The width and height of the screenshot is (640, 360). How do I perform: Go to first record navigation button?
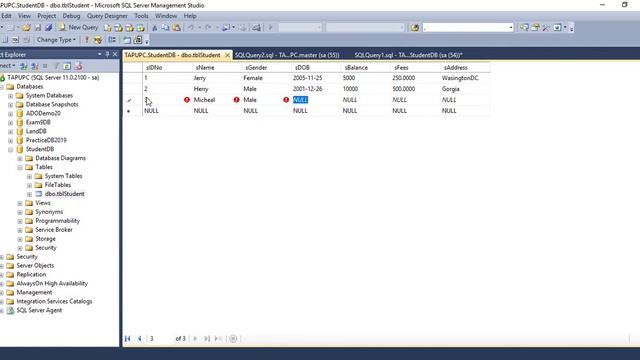click(x=128, y=338)
